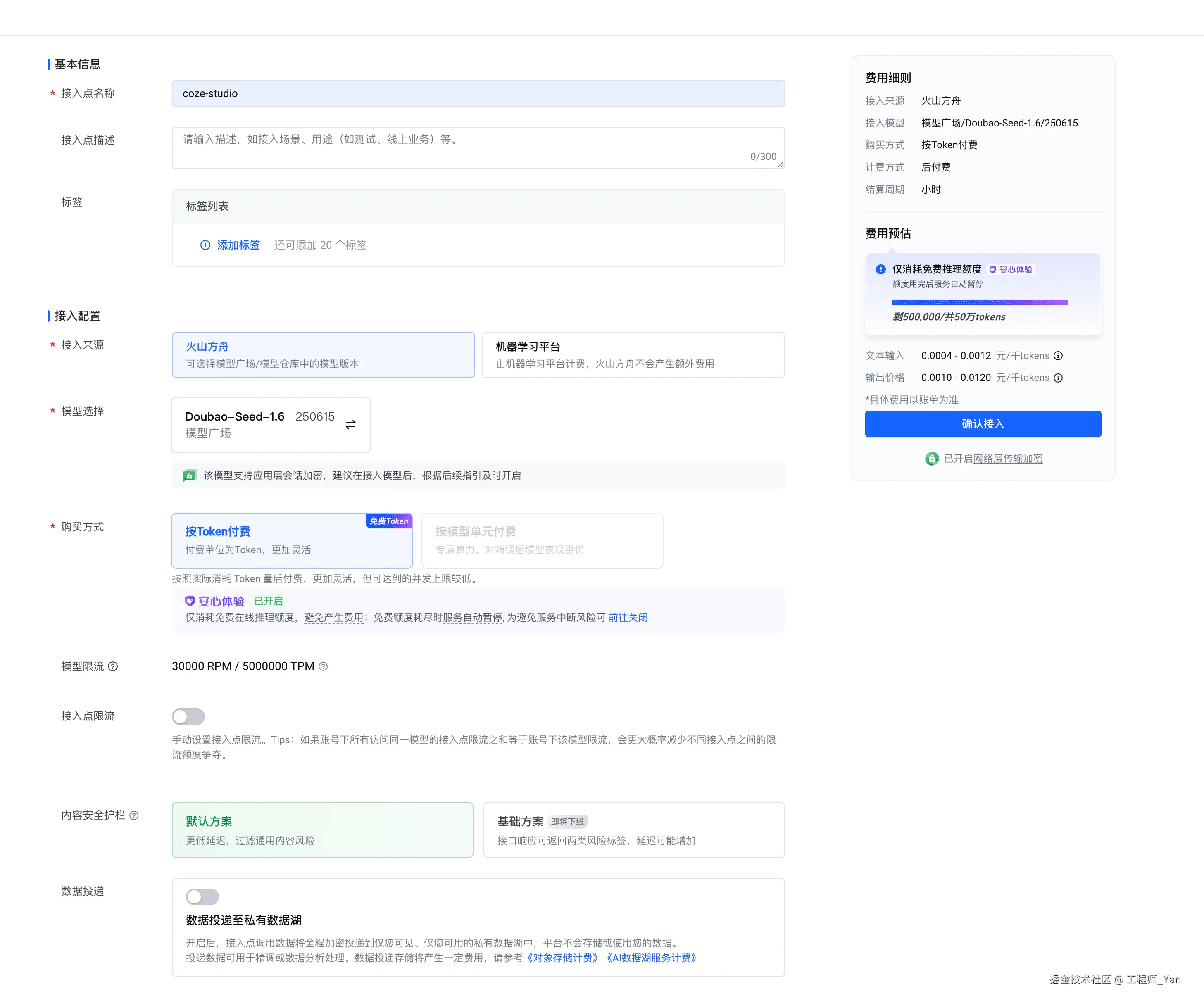Click the 确认接入 button

[983, 424]
